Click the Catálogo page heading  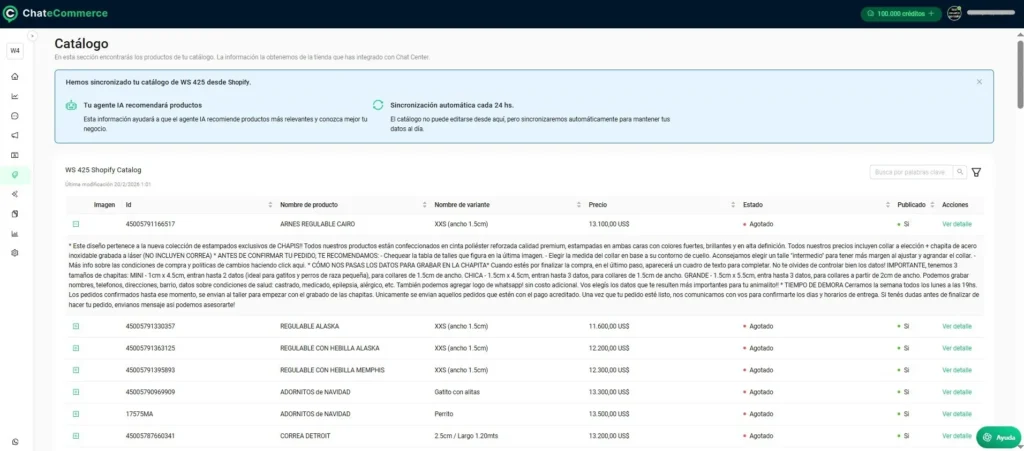[x=82, y=44]
